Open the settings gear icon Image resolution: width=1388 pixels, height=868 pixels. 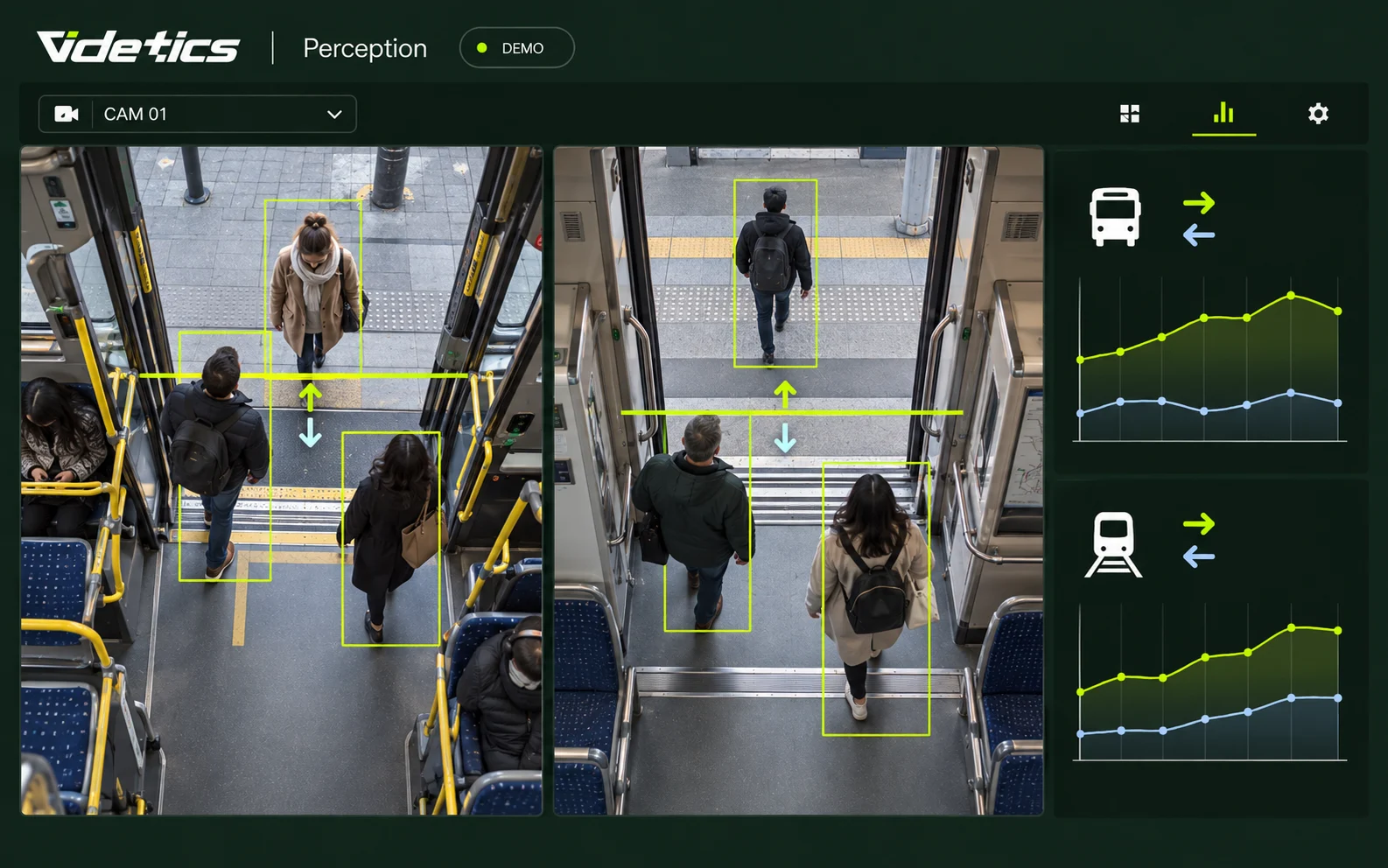pyautogui.click(x=1318, y=114)
